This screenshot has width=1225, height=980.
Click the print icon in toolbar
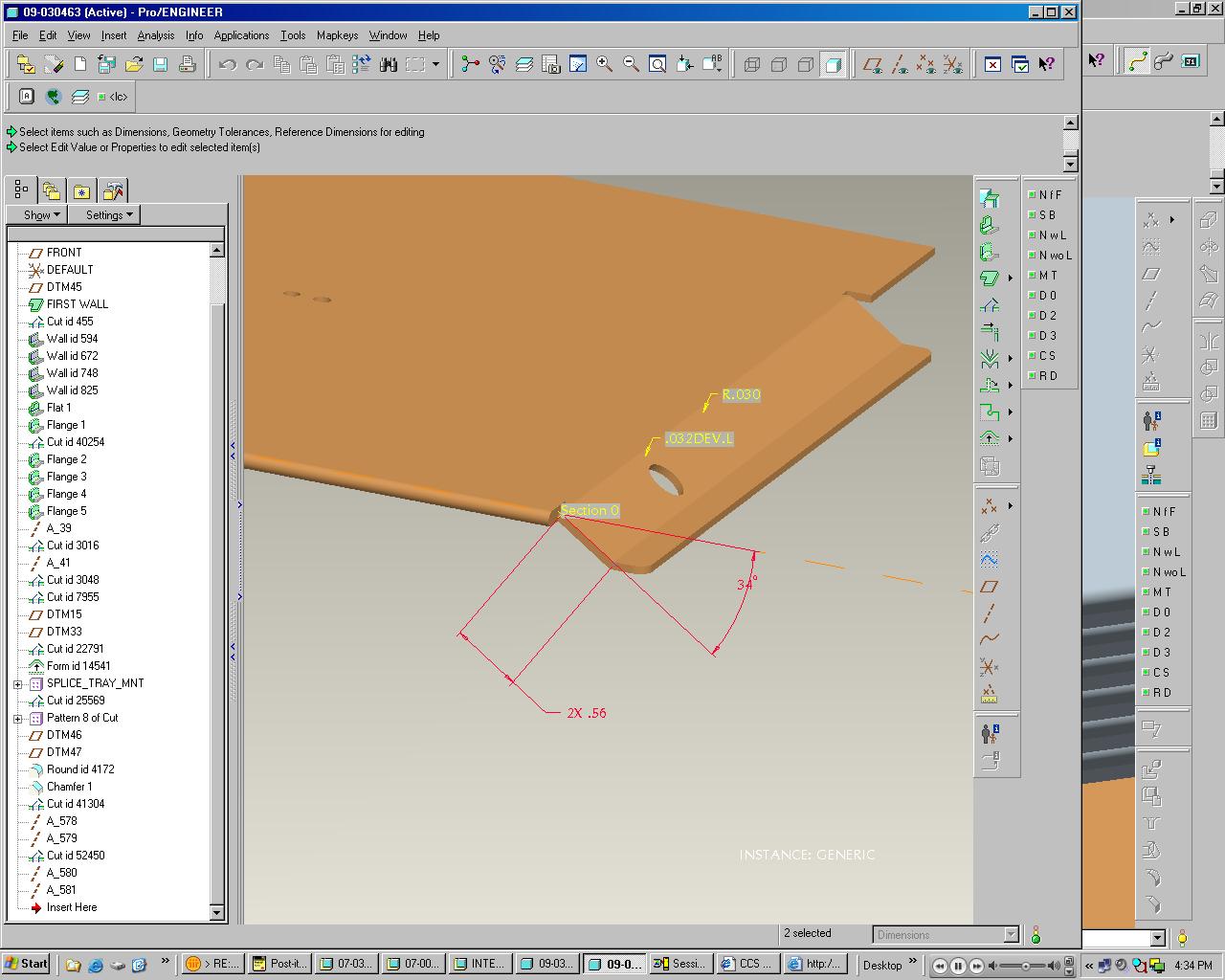pos(188,64)
